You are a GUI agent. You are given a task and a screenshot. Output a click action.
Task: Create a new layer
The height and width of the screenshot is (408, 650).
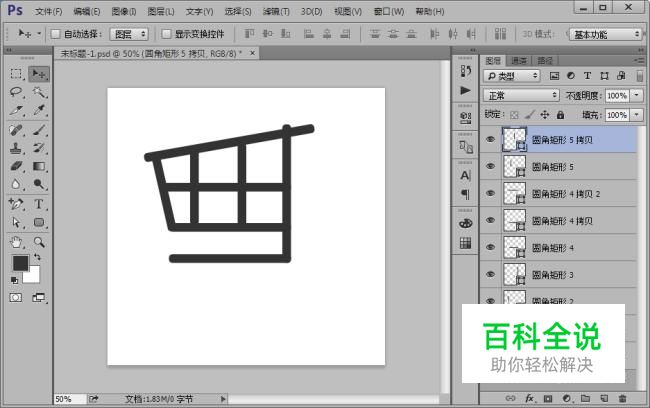tap(604, 398)
